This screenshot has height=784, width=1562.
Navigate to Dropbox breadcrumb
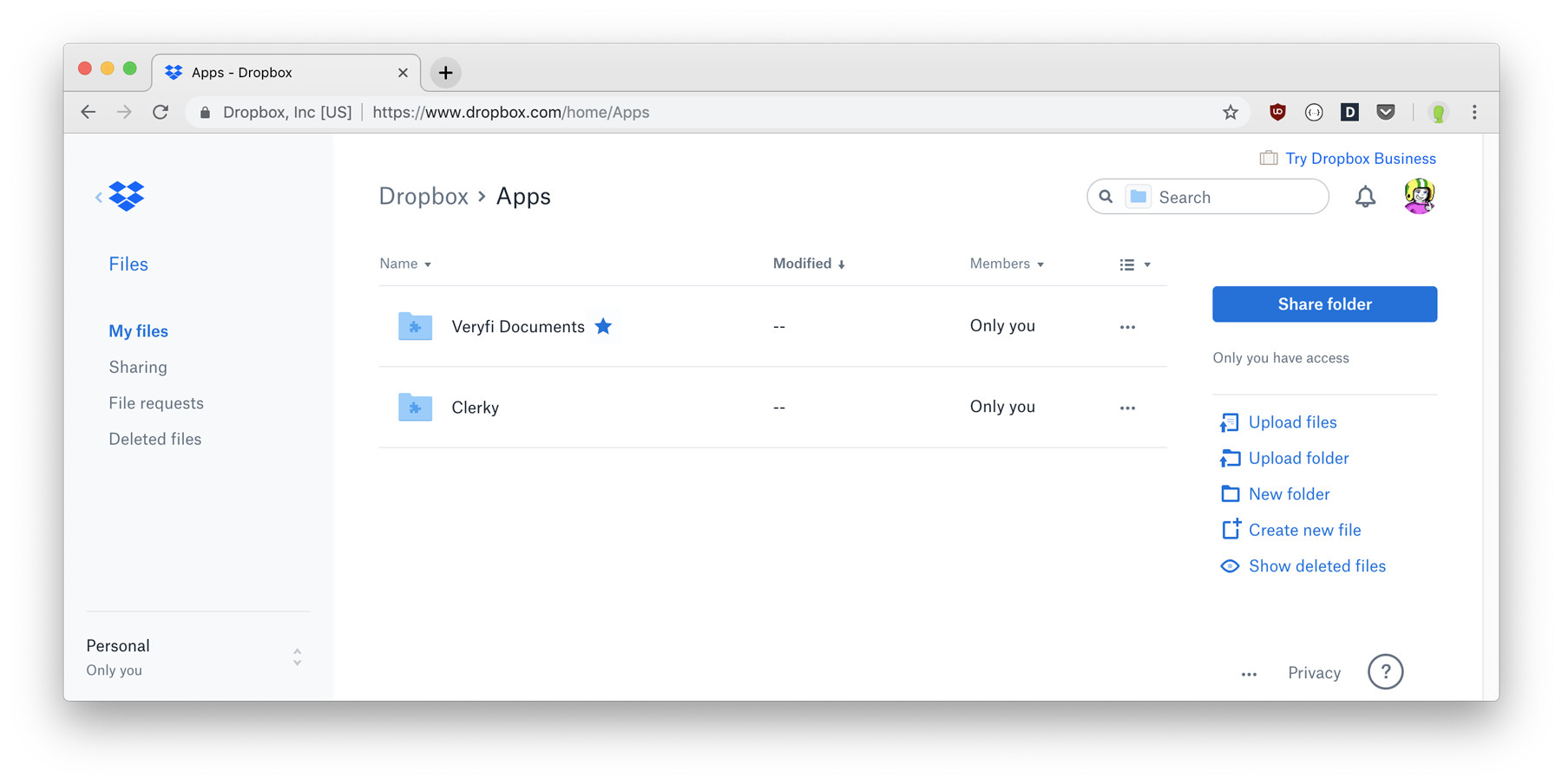423,197
